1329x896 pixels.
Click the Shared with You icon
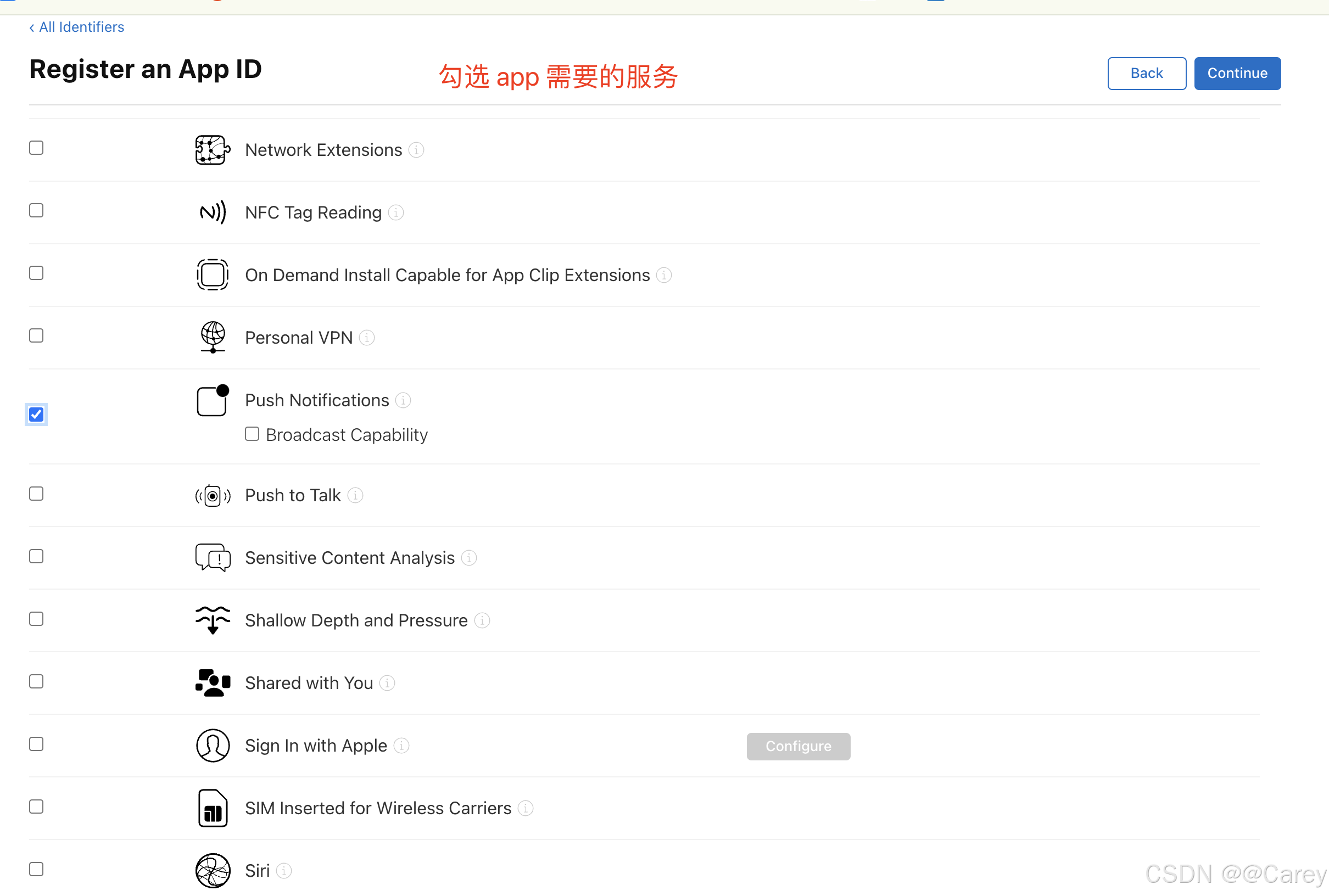pyautogui.click(x=212, y=683)
